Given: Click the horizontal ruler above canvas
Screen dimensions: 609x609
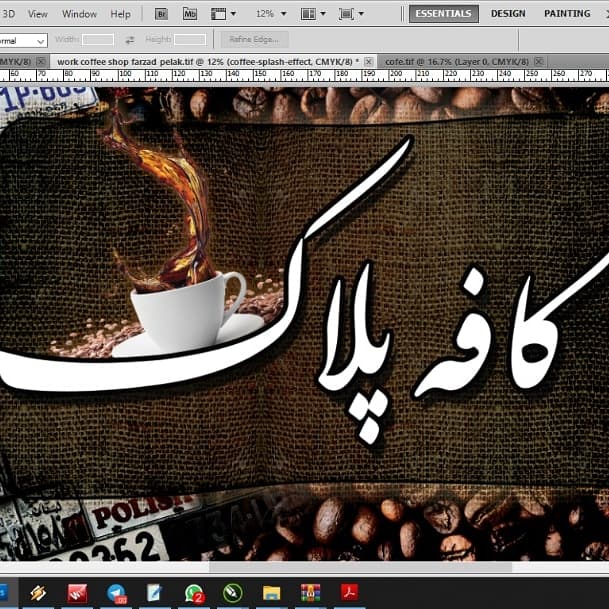Looking at the screenshot, I should [x=304, y=75].
